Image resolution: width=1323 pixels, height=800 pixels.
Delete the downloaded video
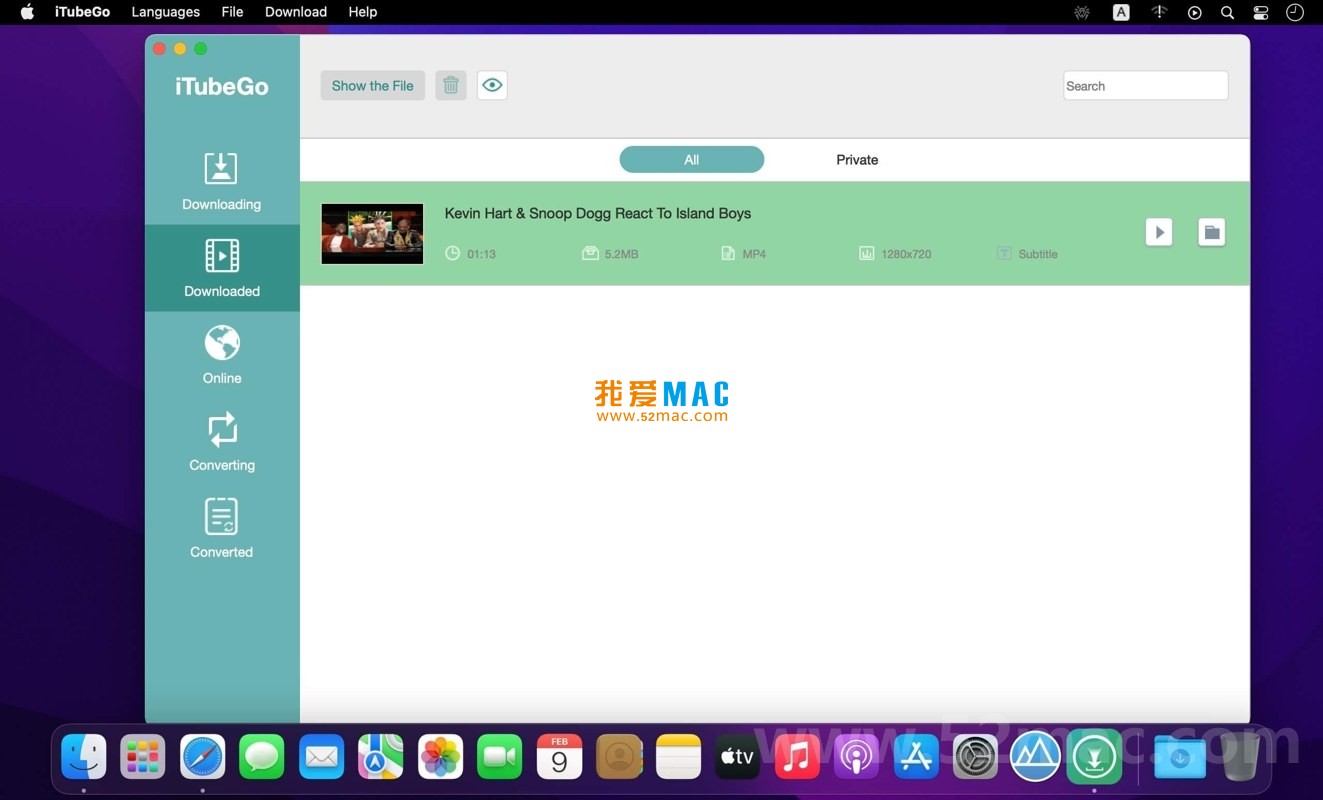pyautogui.click(x=450, y=85)
